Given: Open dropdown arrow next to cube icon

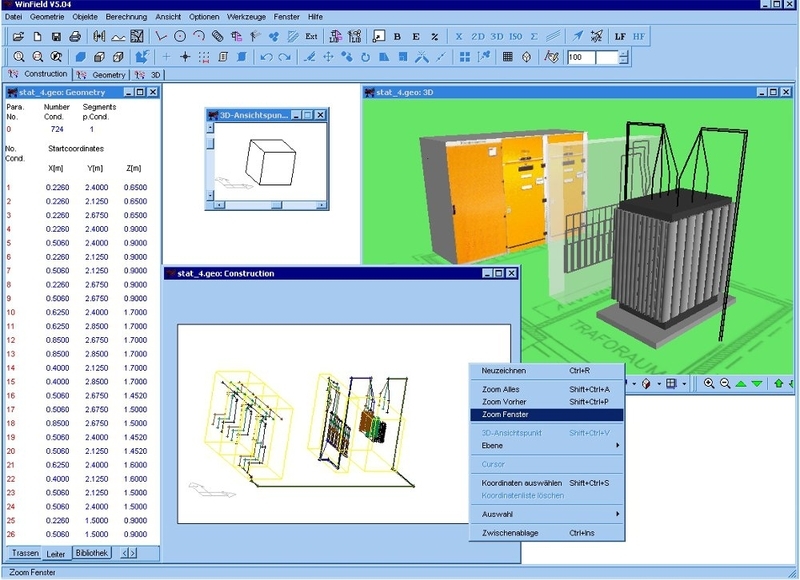Looking at the screenshot, I should (659, 384).
